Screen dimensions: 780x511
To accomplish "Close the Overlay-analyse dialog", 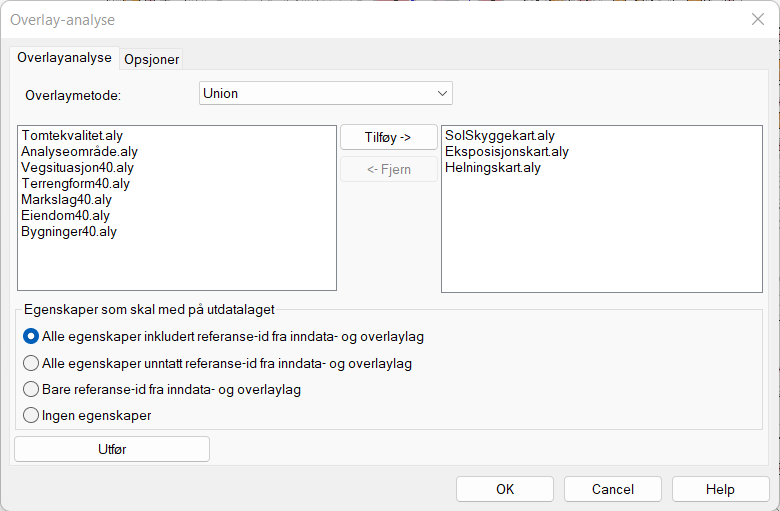I will [x=757, y=19].
